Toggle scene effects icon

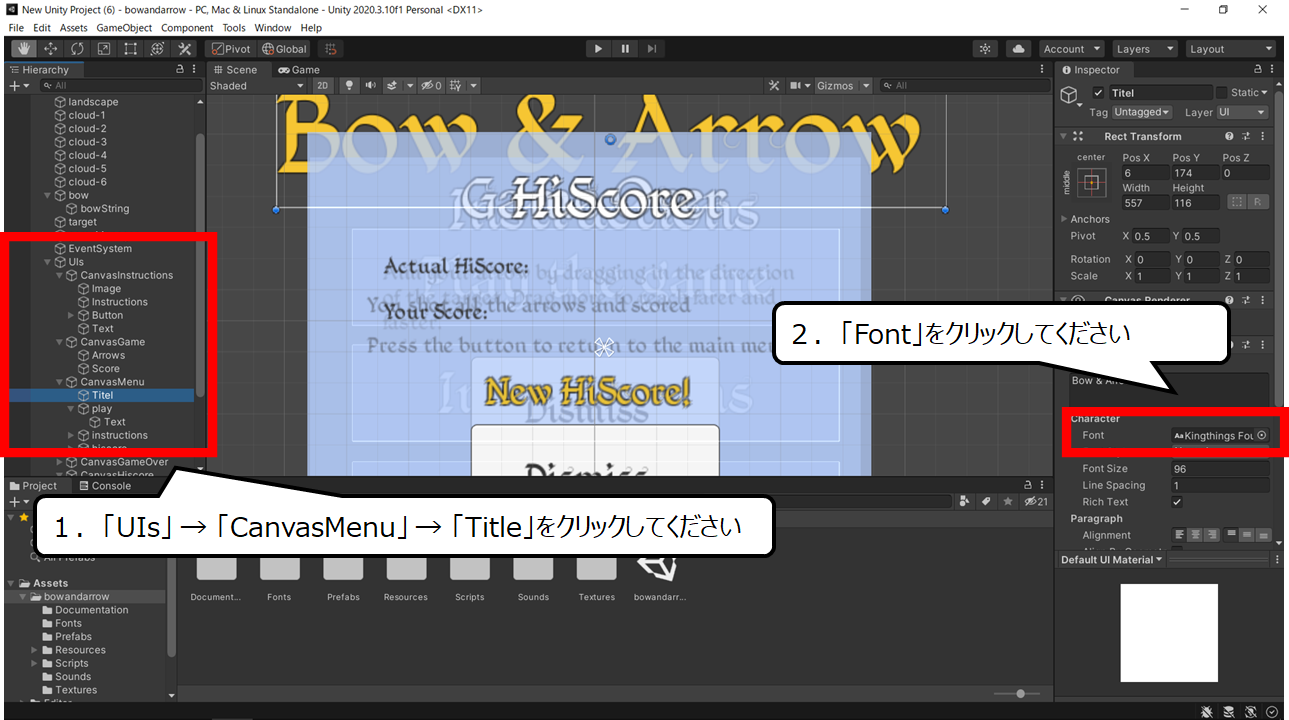[393, 86]
